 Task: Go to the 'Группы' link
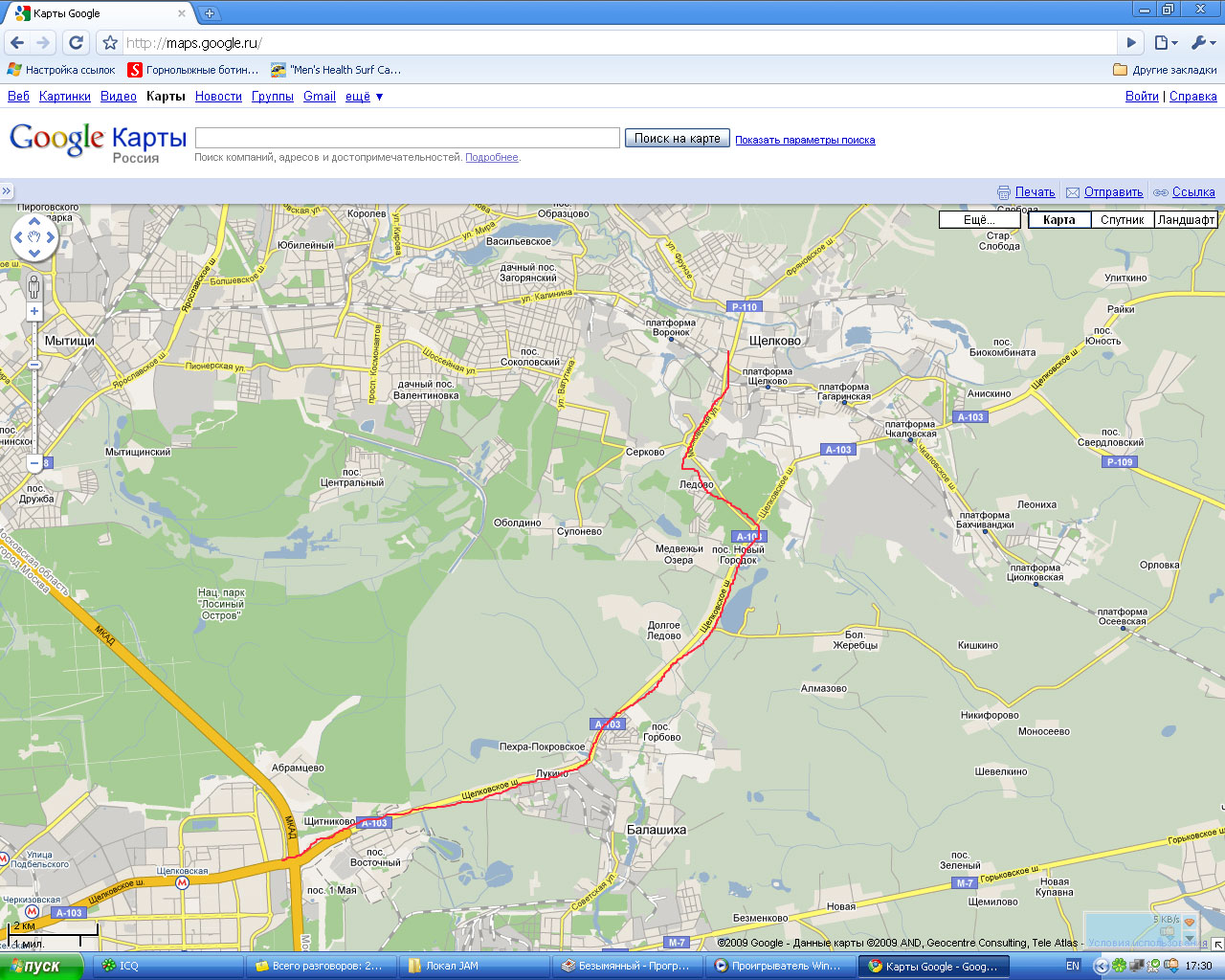click(273, 97)
